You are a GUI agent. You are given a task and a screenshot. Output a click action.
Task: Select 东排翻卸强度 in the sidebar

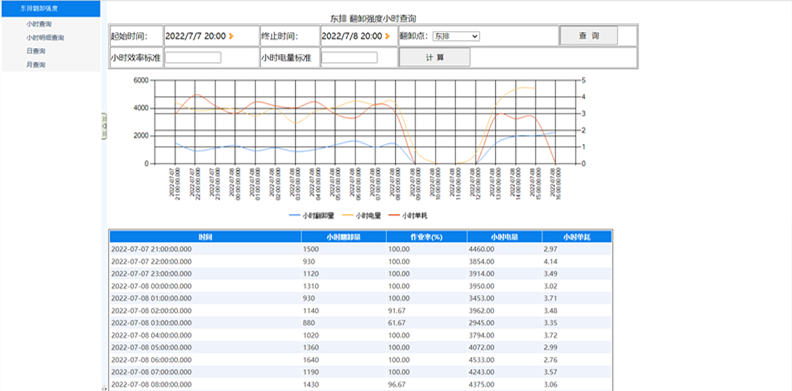pos(51,9)
